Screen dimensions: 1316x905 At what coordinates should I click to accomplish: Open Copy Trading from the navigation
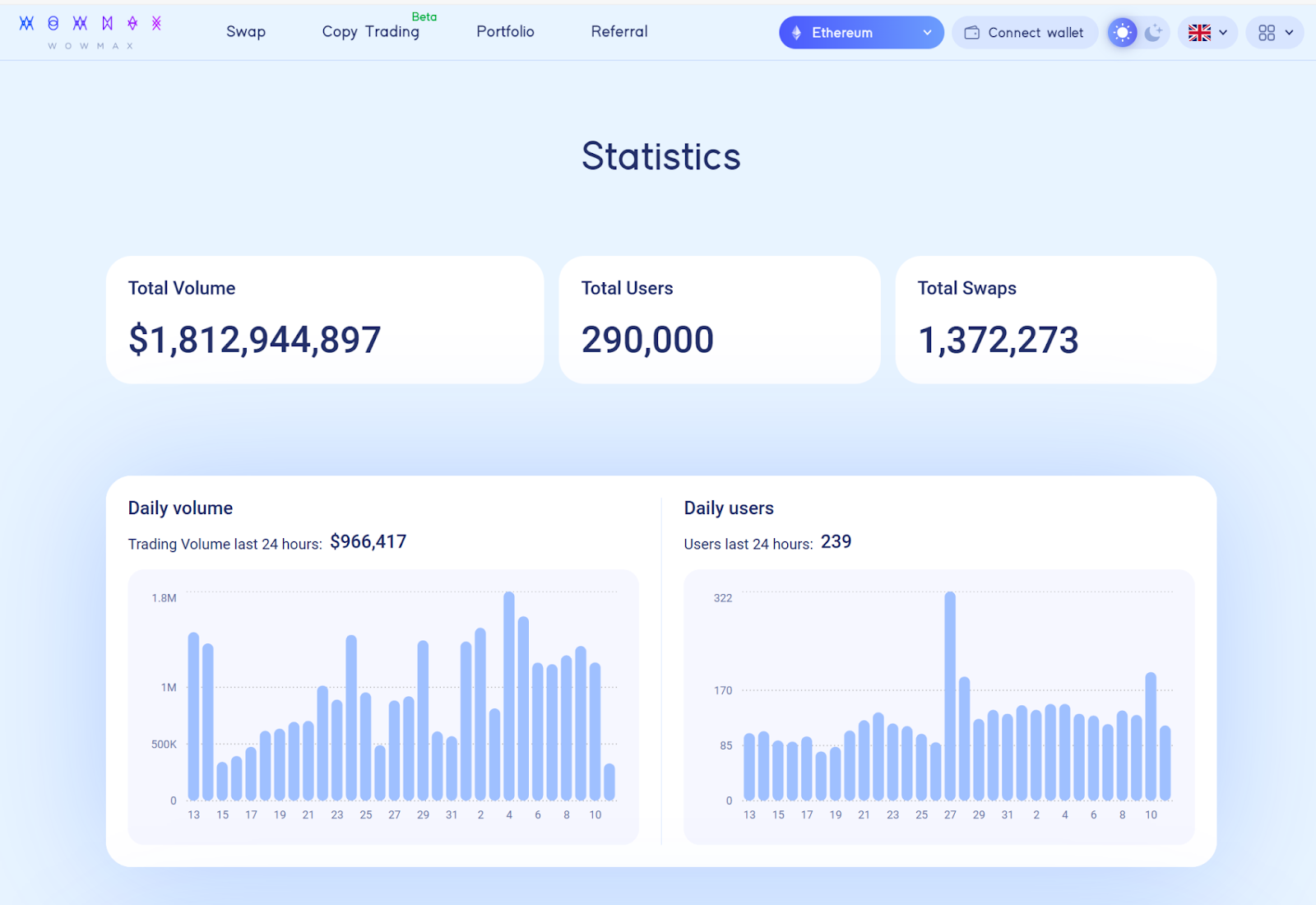[x=370, y=32]
